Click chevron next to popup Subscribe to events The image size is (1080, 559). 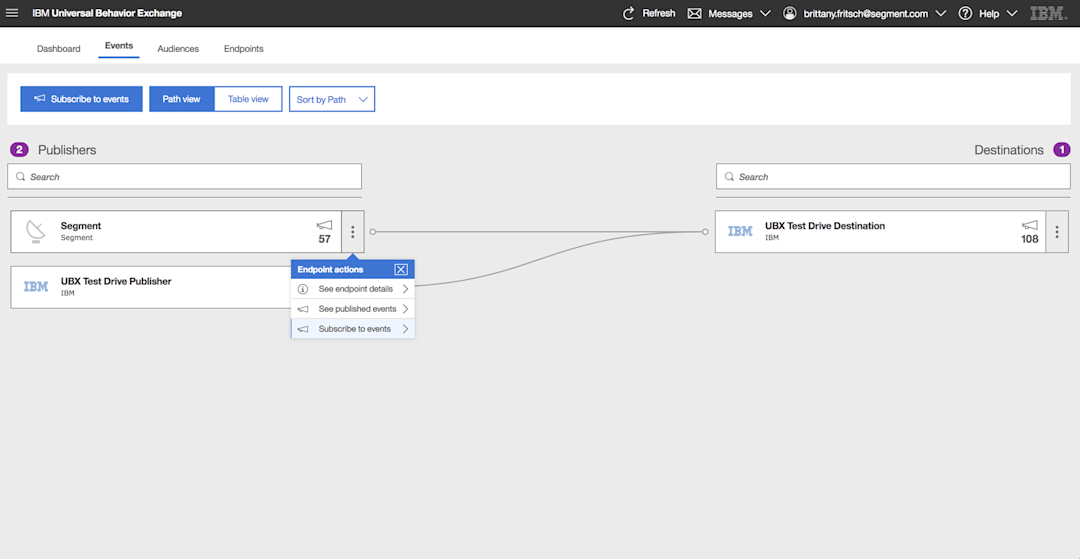click(406, 328)
